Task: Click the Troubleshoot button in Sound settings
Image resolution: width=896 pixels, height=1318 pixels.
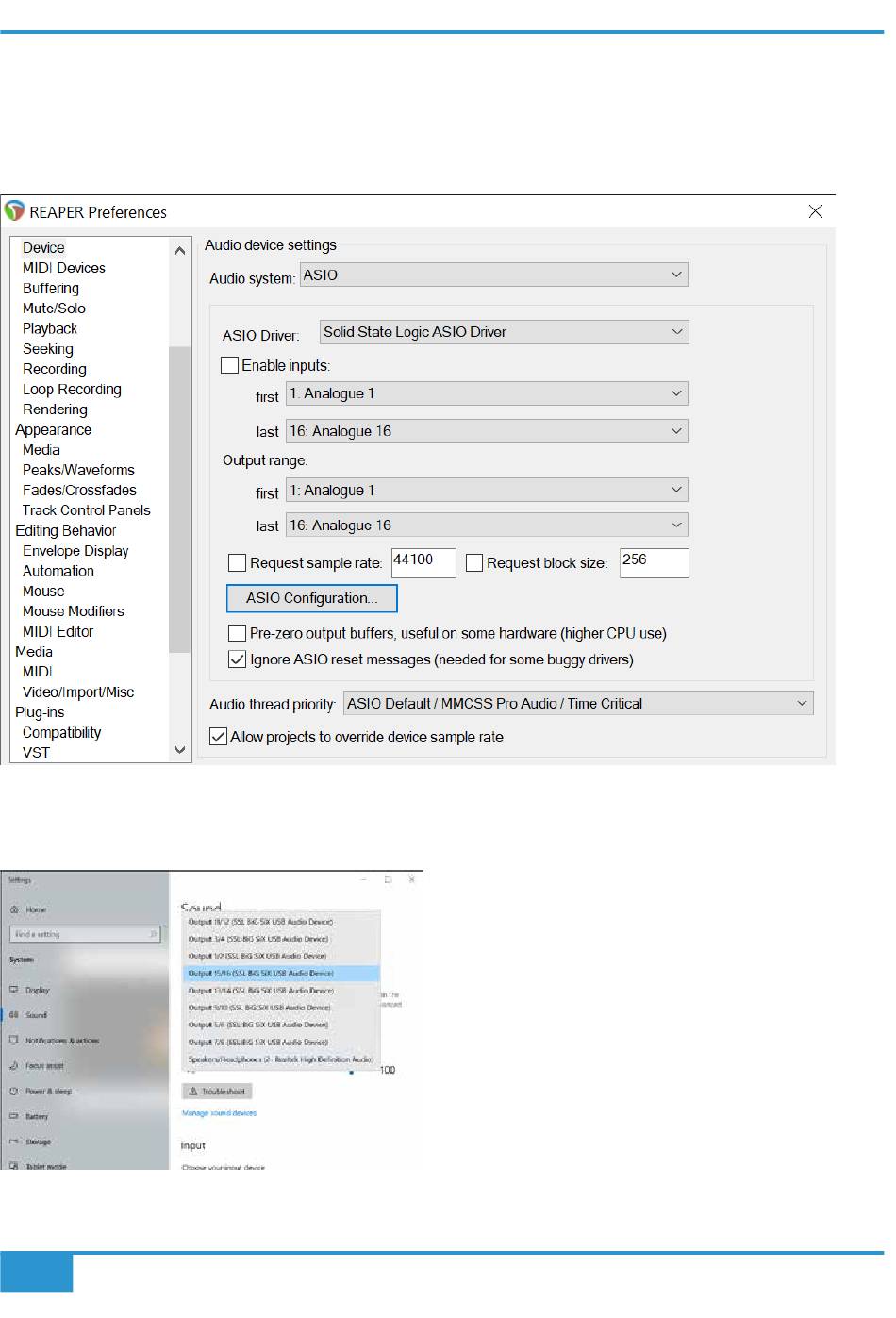Action: [x=217, y=1092]
